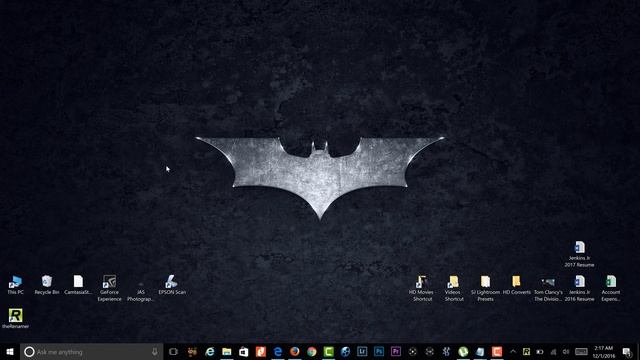Click the Cortana circle icon

point(29,351)
